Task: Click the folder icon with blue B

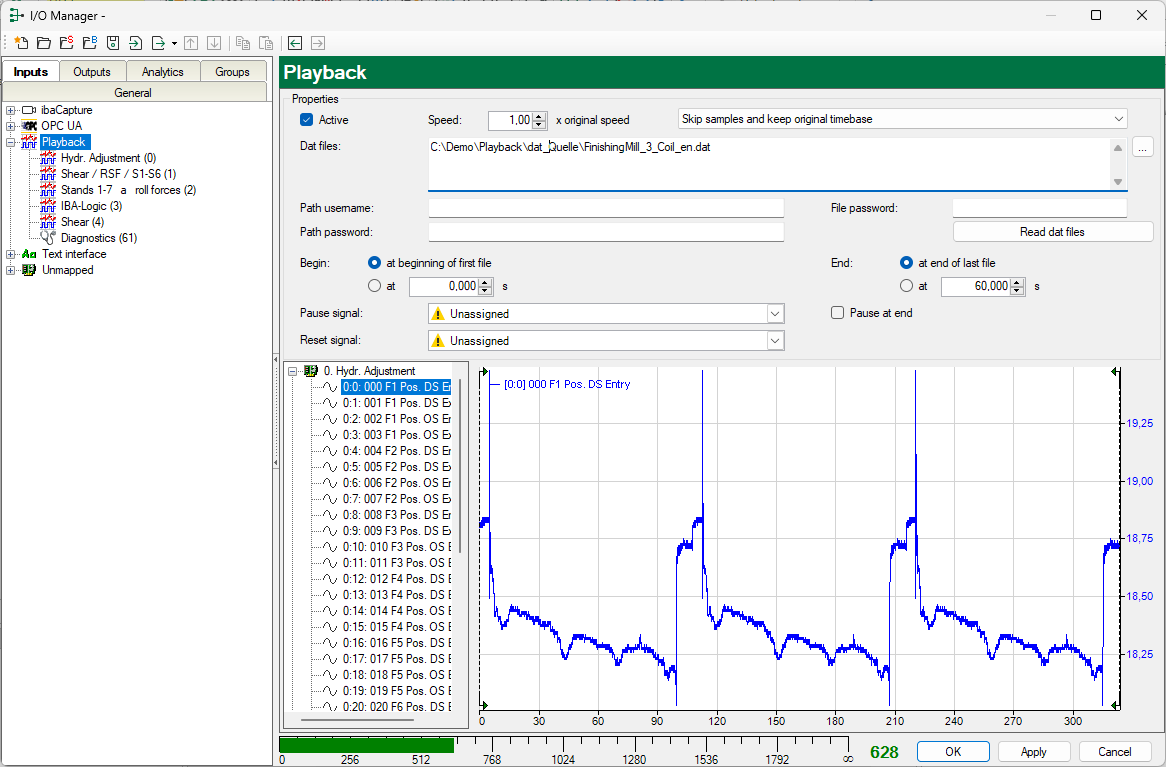Action: [x=90, y=43]
